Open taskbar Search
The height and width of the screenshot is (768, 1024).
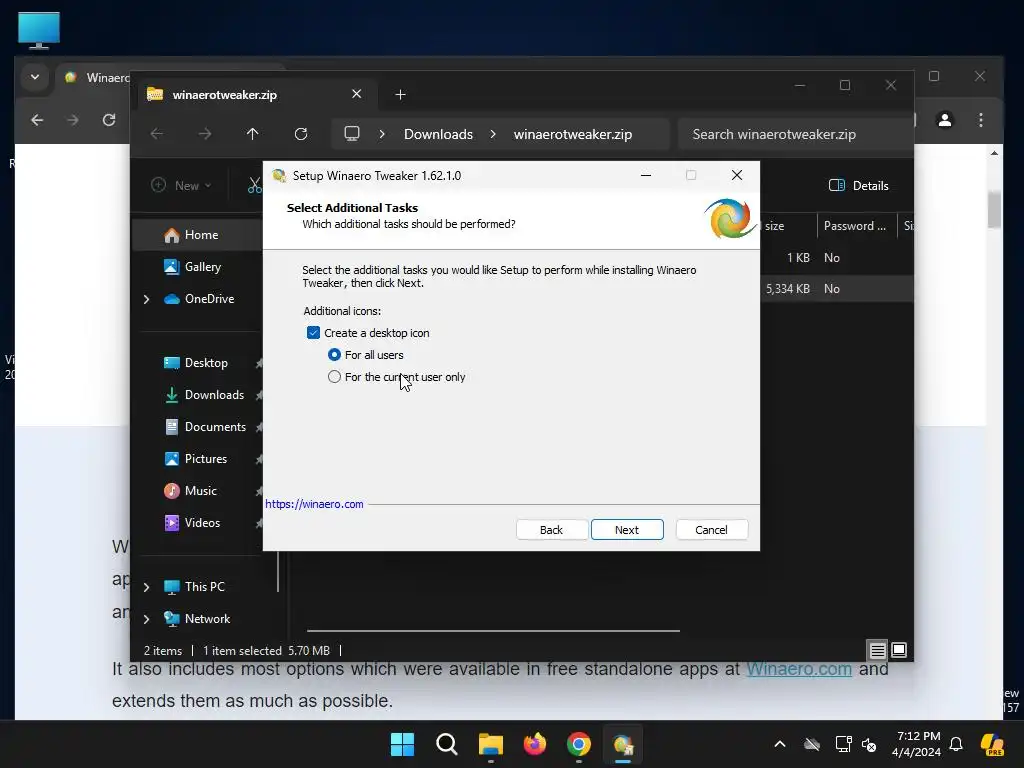pyautogui.click(x=447, y=744)
